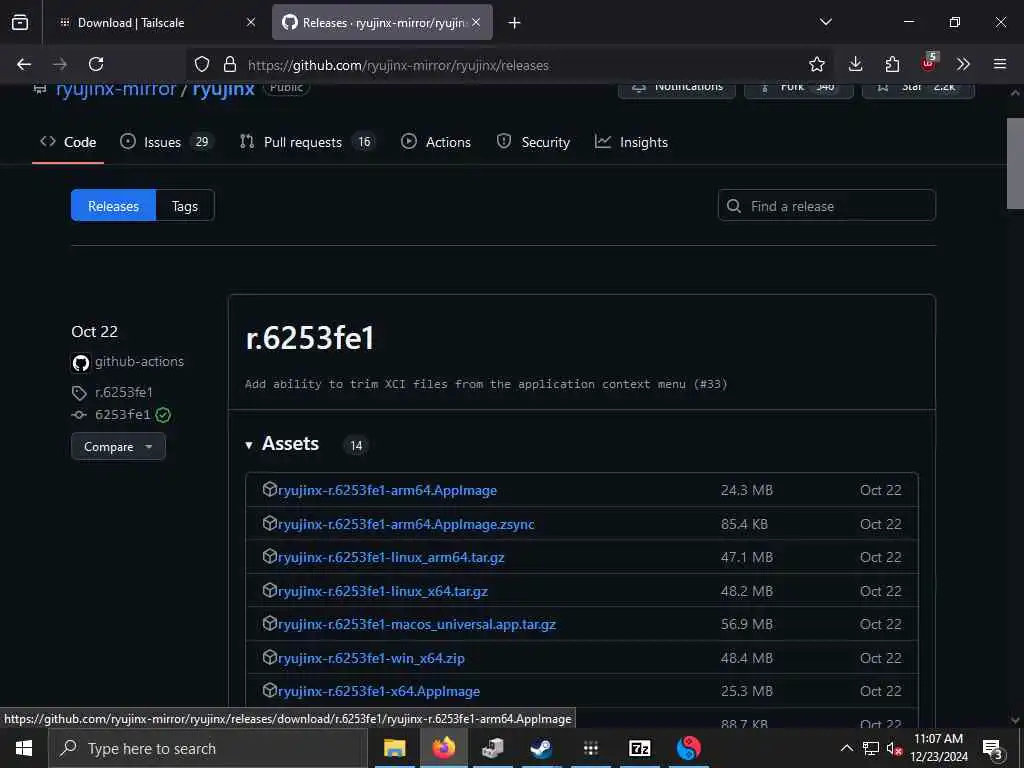Image resolution: width=1024 pixels, height=768 pixels.
Task: Click the tracking protection shield icon
Action: pos(202,64)
